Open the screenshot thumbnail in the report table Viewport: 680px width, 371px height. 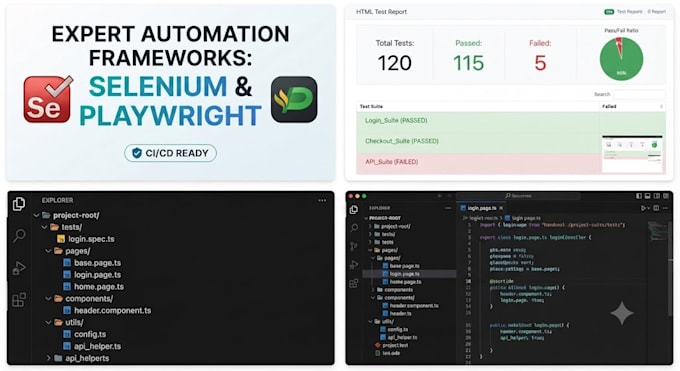pos(633,153)
